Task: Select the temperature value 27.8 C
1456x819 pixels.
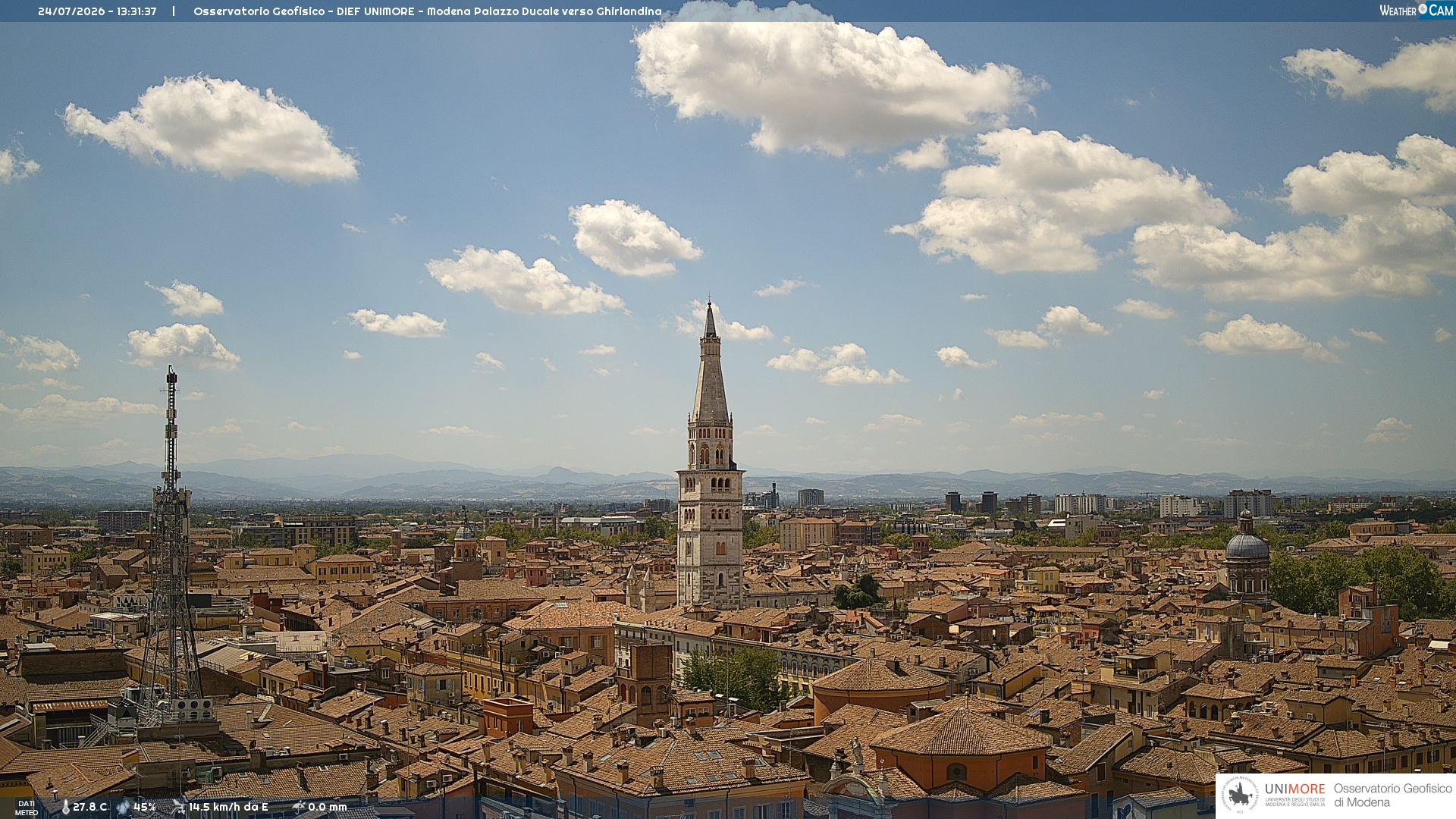Action: click(90, 807)
